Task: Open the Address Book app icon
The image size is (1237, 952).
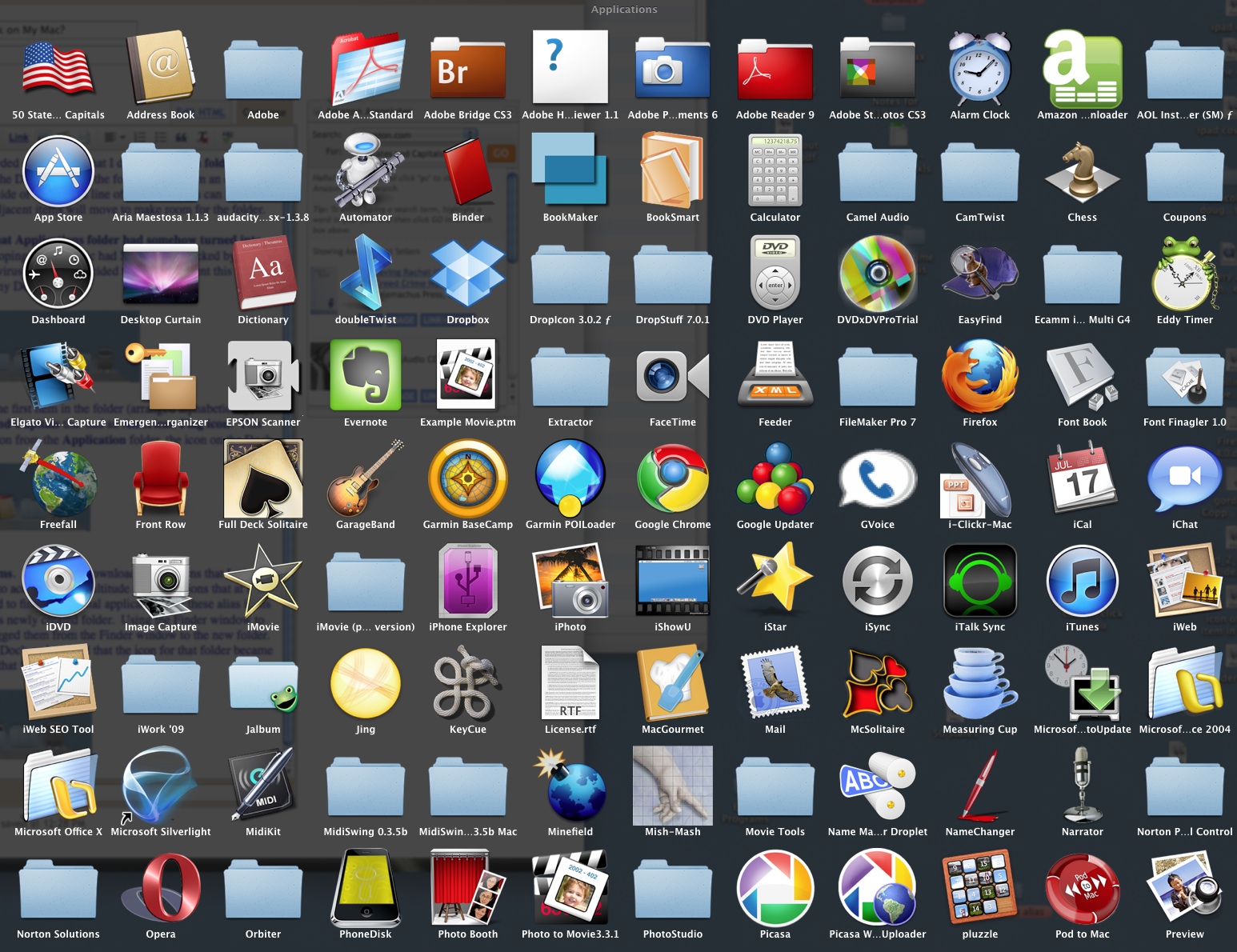Action: tap(161, 67)
